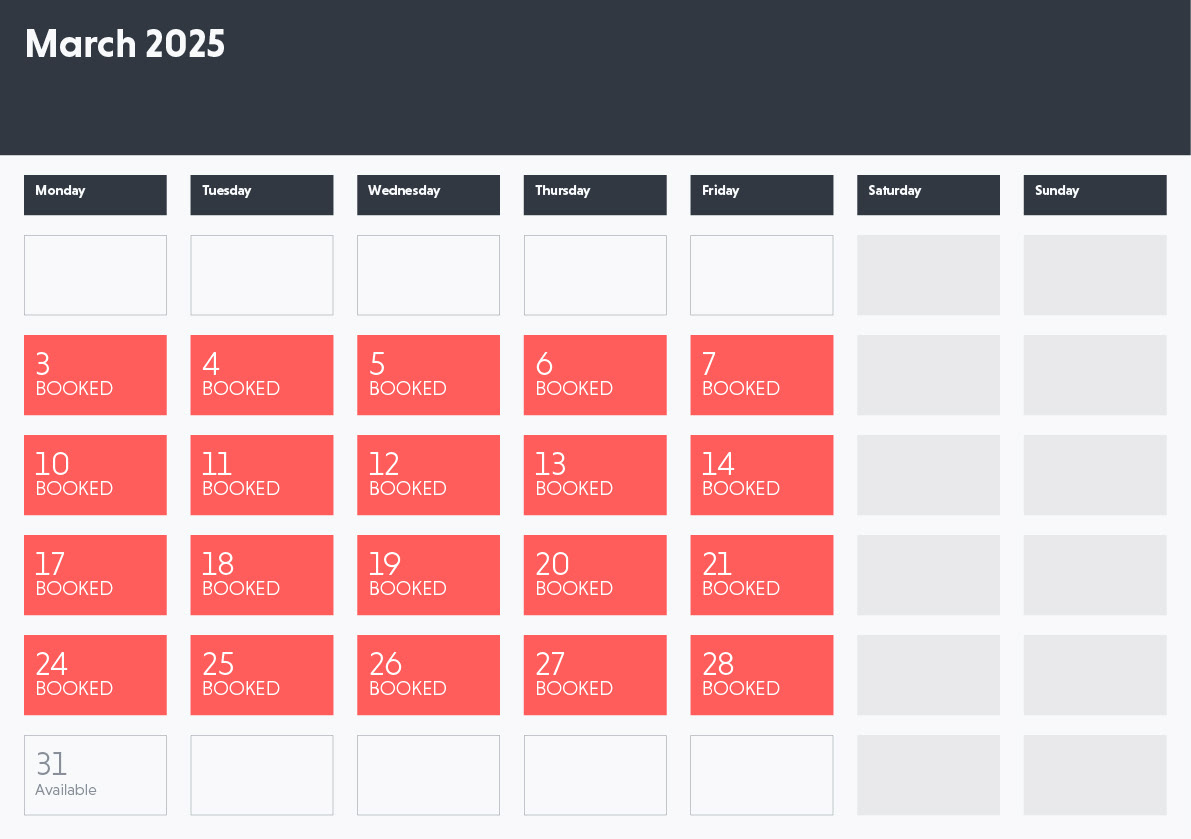Click booked day 12 cell

click(x=428, y=475)
